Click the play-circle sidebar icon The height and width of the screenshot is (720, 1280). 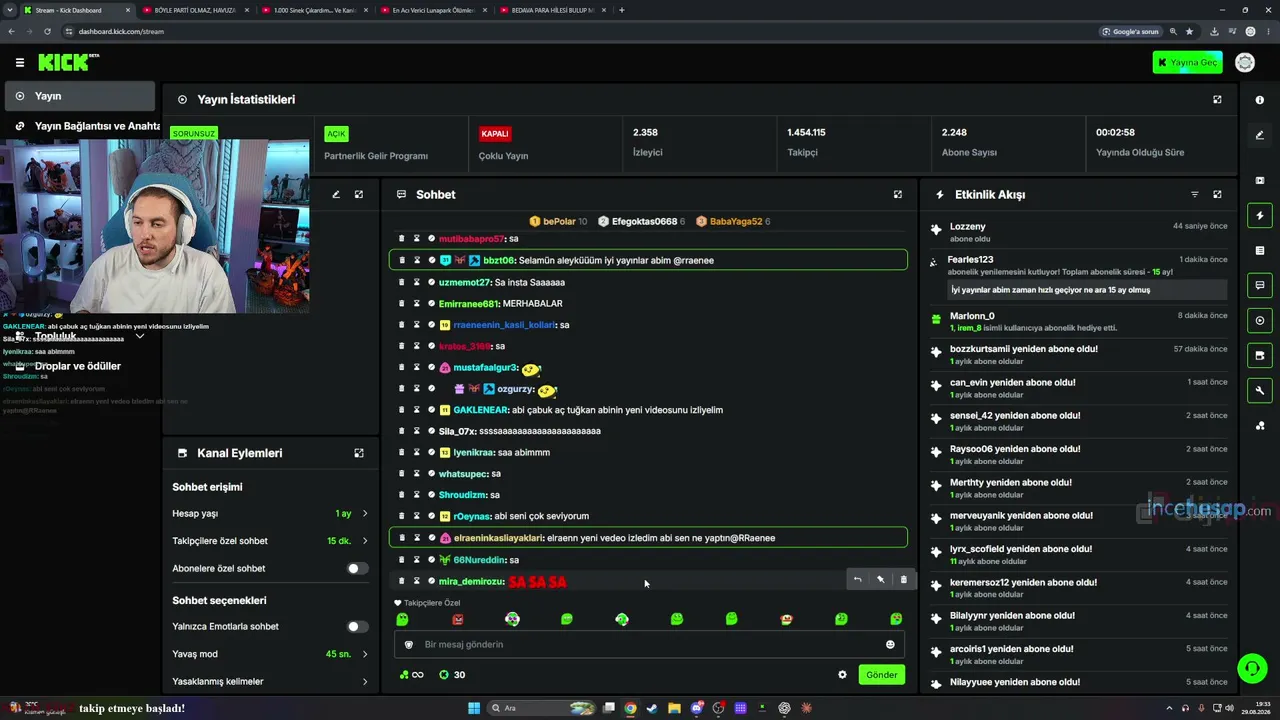pos(1260,321)
